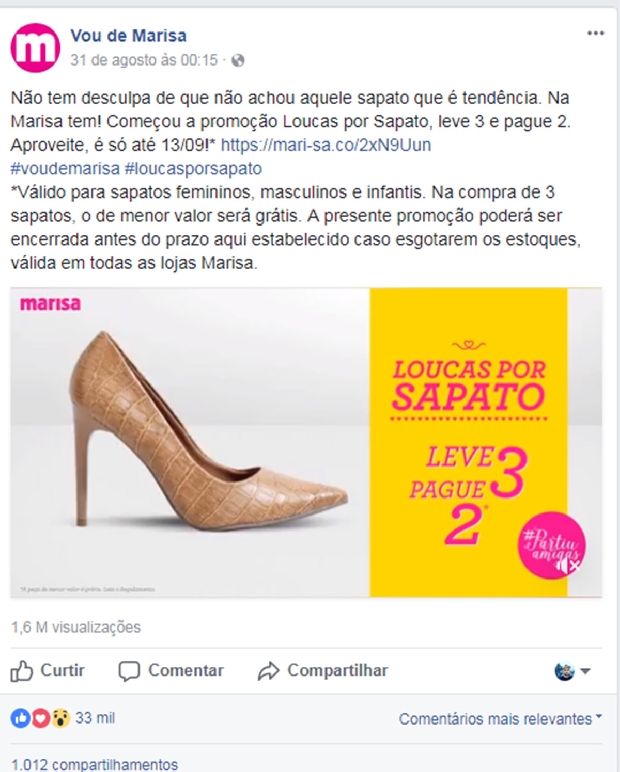The width and height of the screenshot is (620, 772).
Task: View the 33 mil reactions list
Action: 95,718
